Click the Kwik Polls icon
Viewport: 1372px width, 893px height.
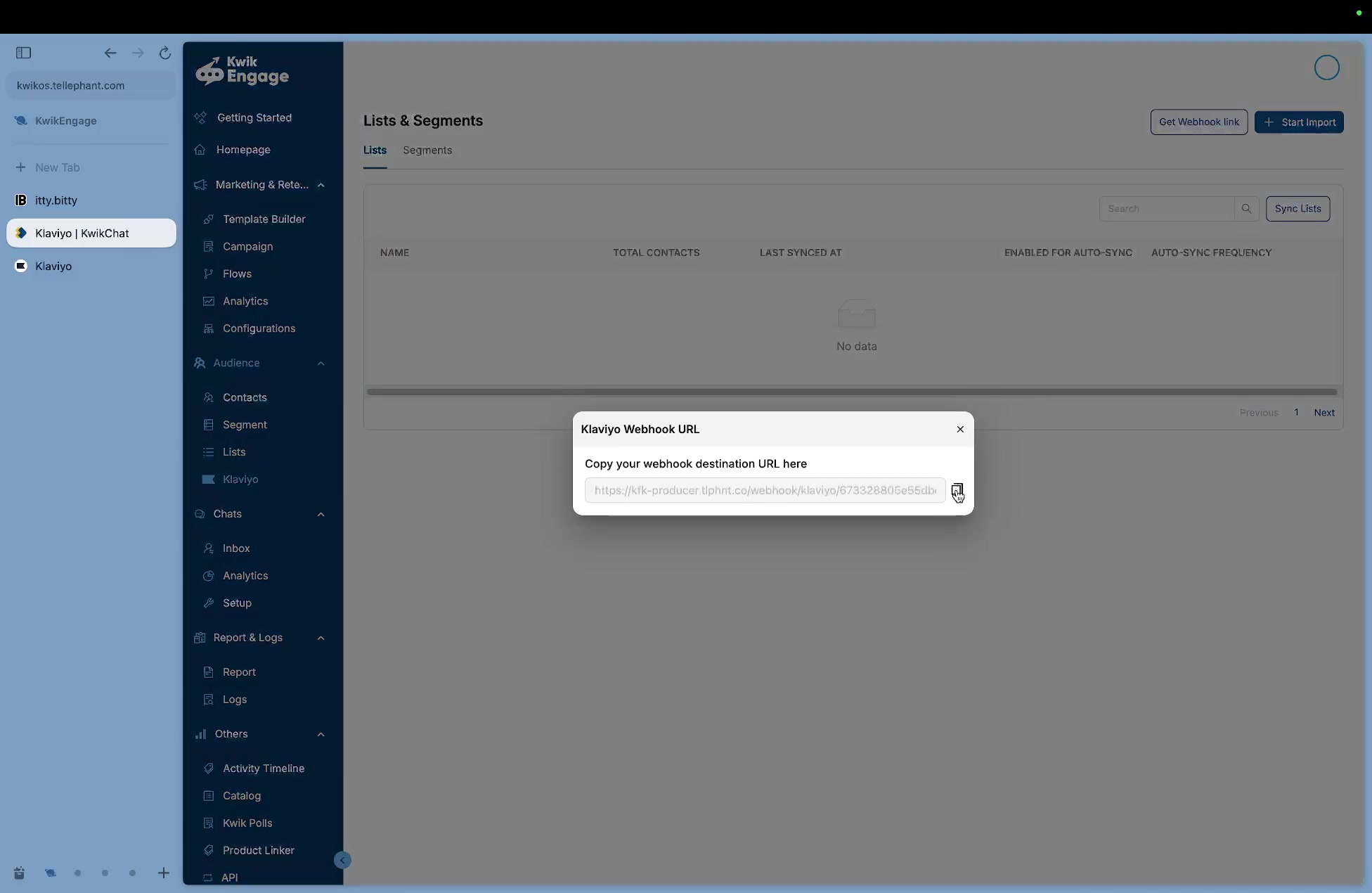[x=208, y=823]
